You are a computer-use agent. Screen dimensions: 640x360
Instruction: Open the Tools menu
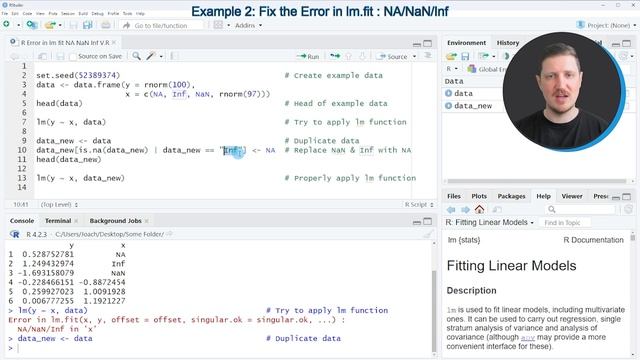coord(127,13)
